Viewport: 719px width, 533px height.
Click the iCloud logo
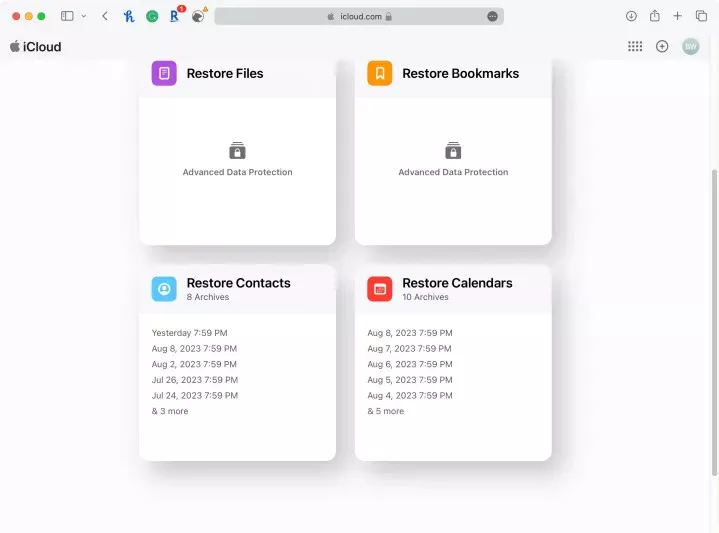(x=36, y=47)
